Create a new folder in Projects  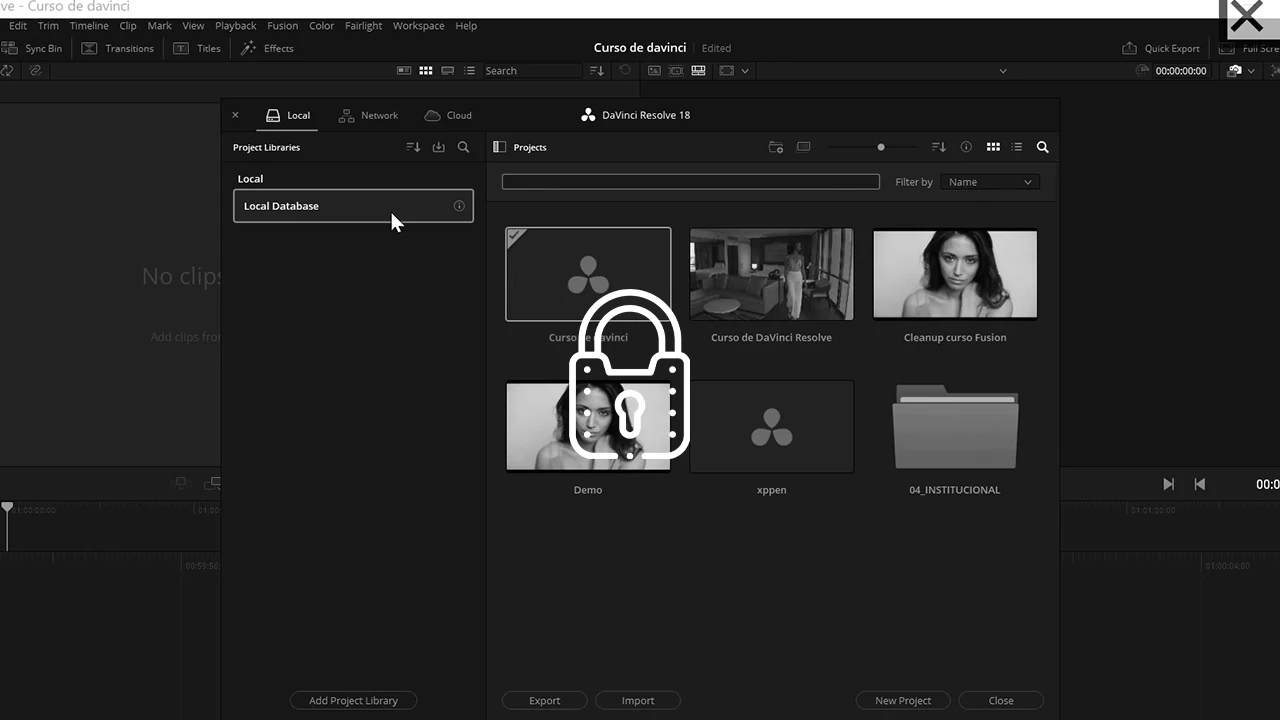coord(776,147)
